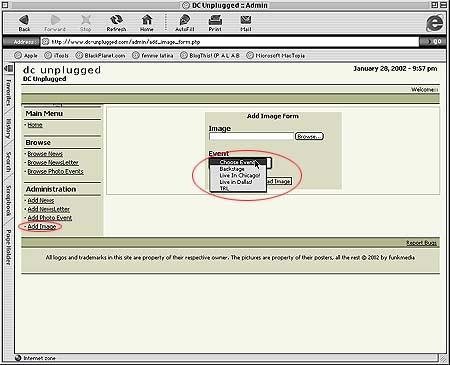Click the Back arrow toolbar icon
Viewport: 450px width, 365px height.
24,20
